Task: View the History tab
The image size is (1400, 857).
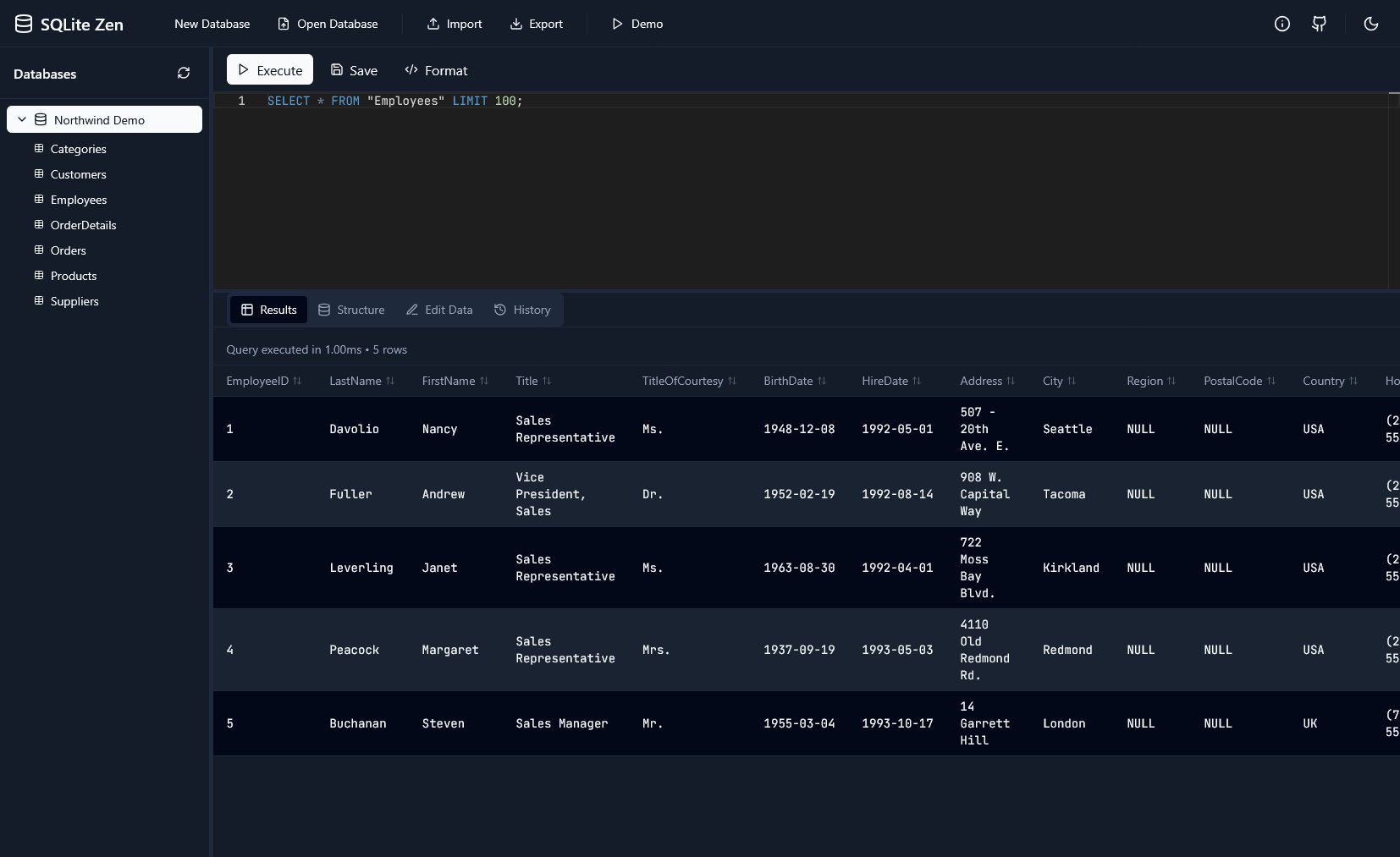Action: coord(522,310)
